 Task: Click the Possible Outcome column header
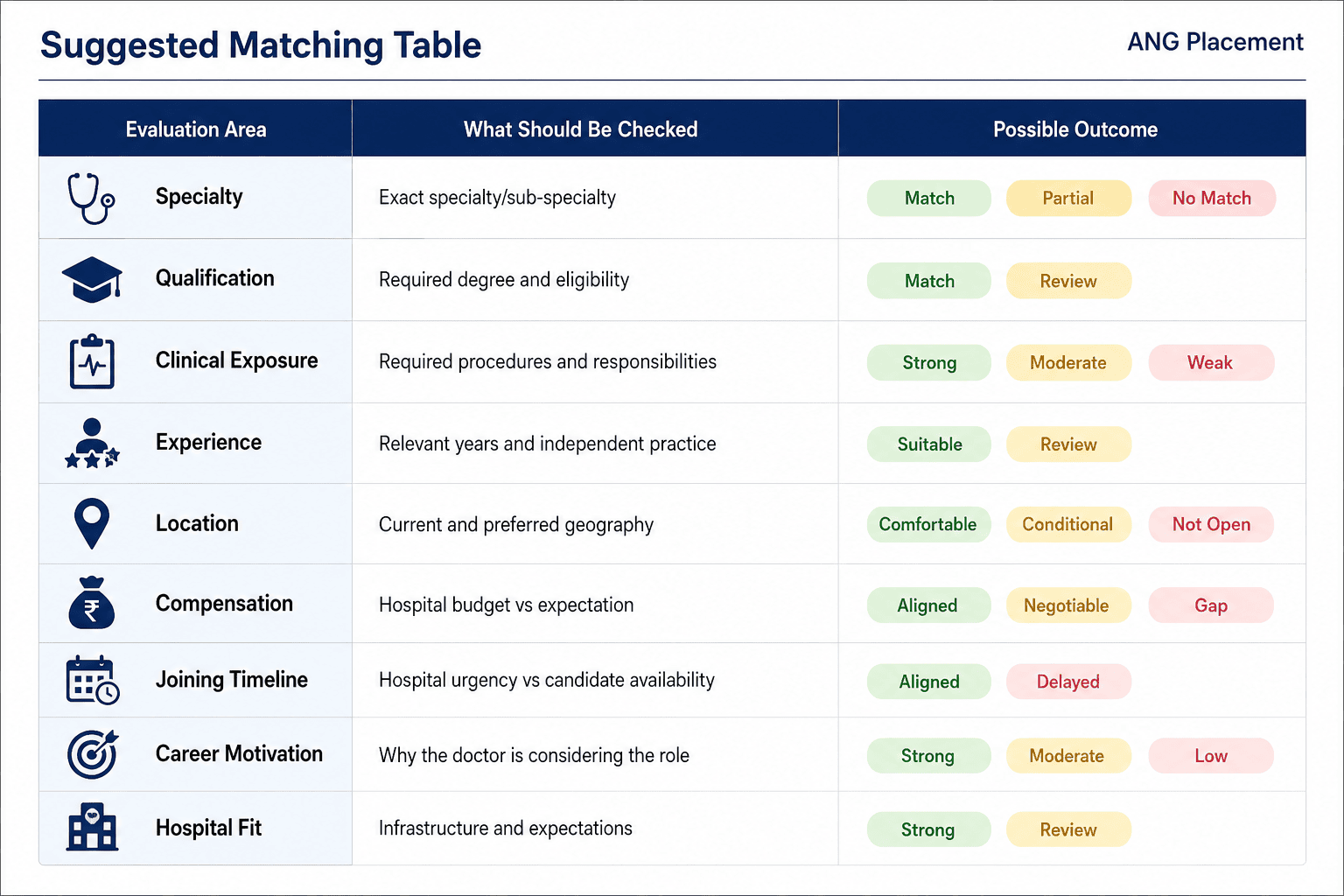click(x=1075, y=129)
